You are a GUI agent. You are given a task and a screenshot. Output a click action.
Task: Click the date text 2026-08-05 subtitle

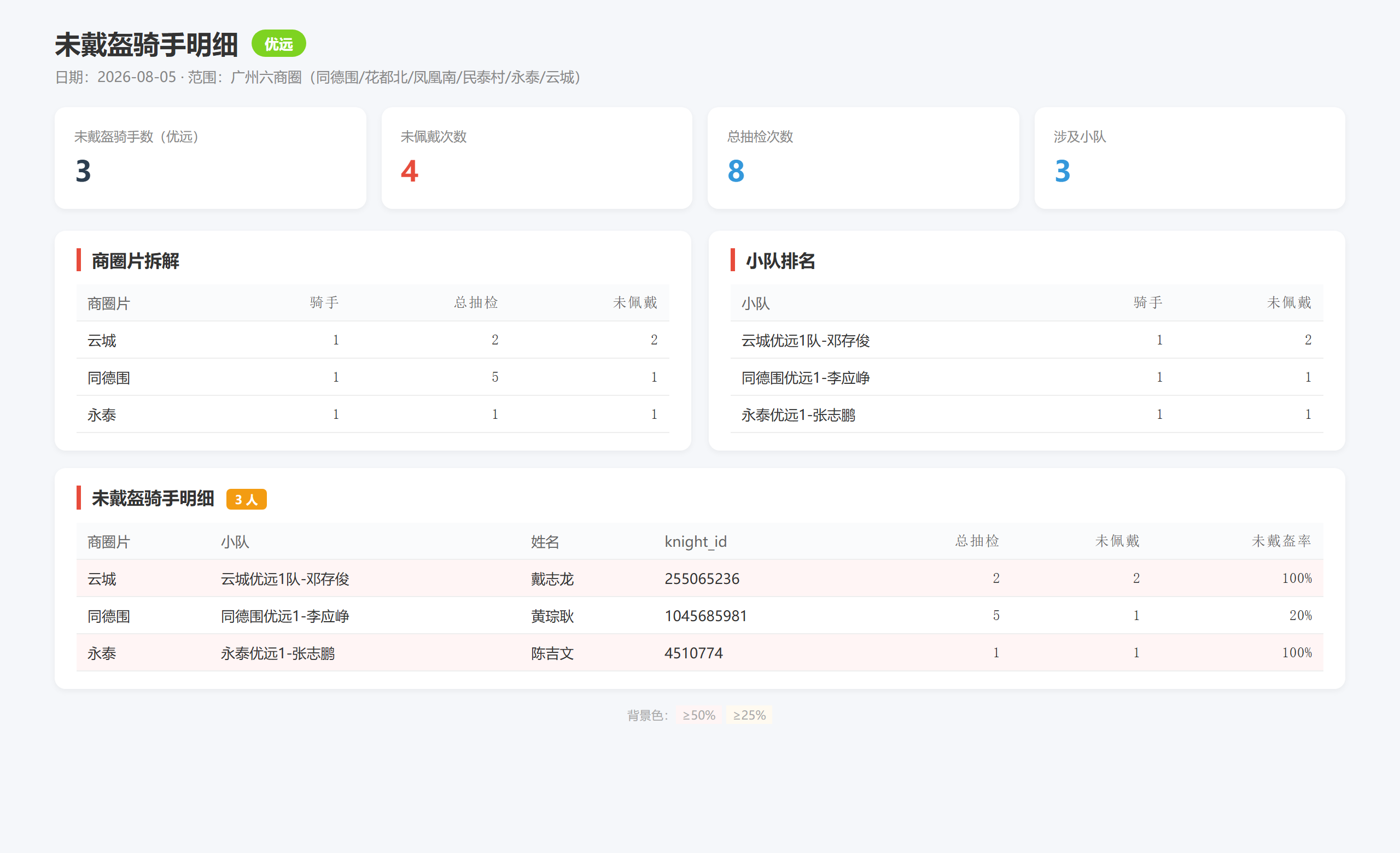point(136,77)
